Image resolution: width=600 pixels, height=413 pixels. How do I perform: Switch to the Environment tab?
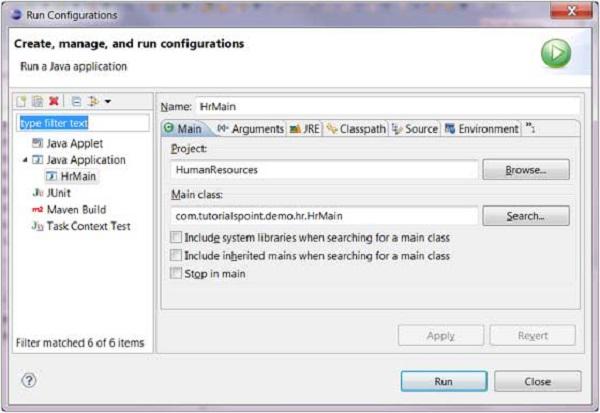[x=481, y=129]
